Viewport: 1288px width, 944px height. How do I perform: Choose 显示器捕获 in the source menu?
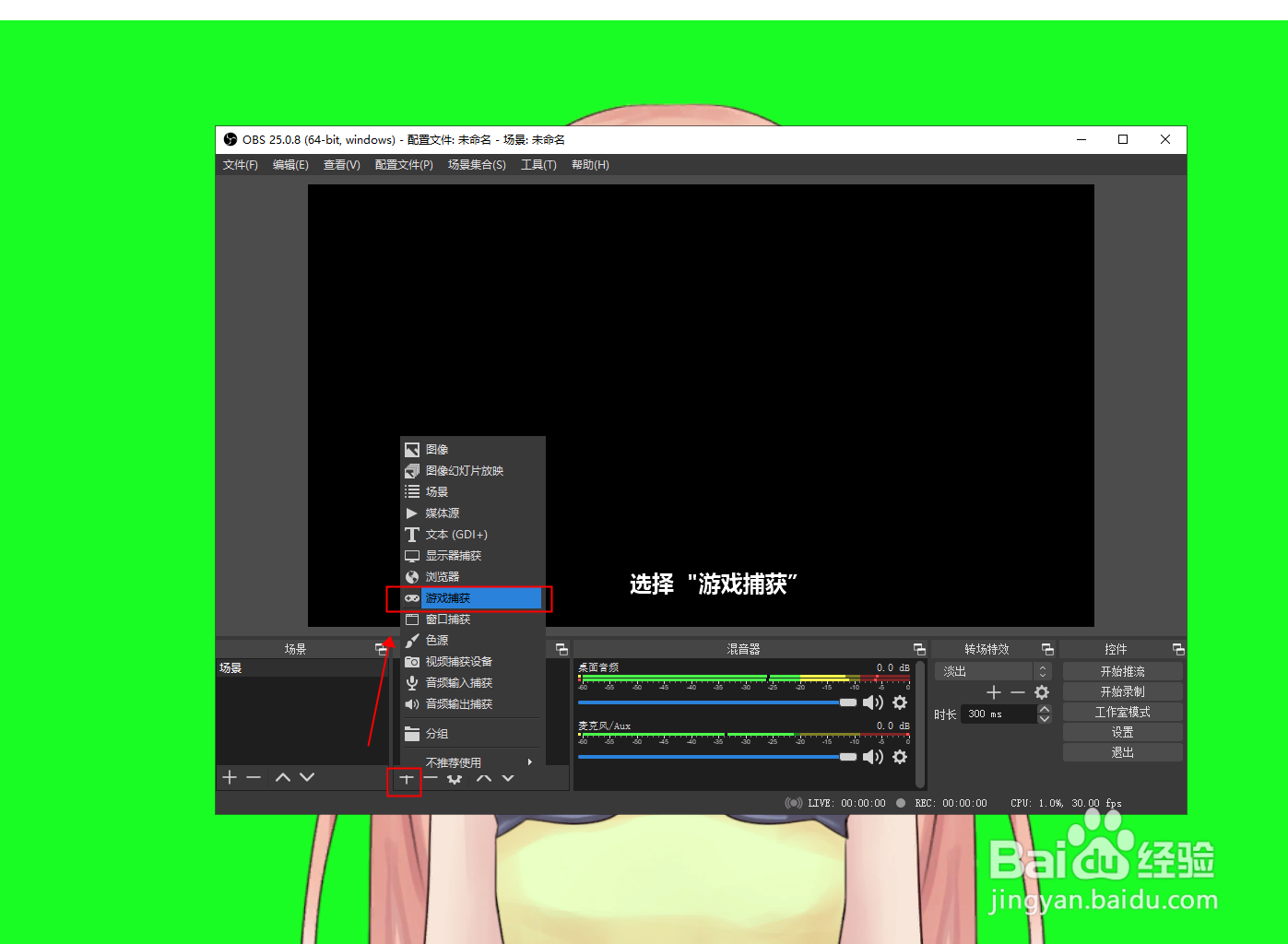pos(473,556)
